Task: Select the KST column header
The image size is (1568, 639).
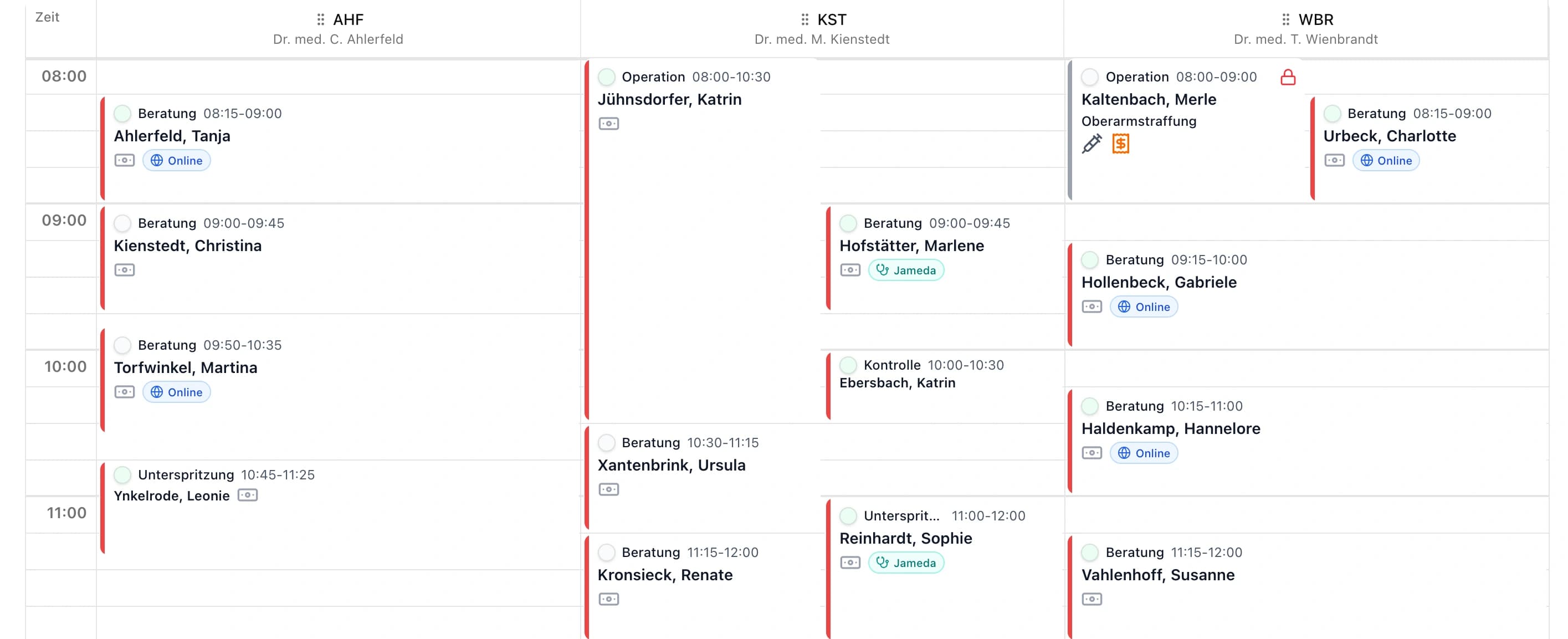Action: [x=822, y=29]
